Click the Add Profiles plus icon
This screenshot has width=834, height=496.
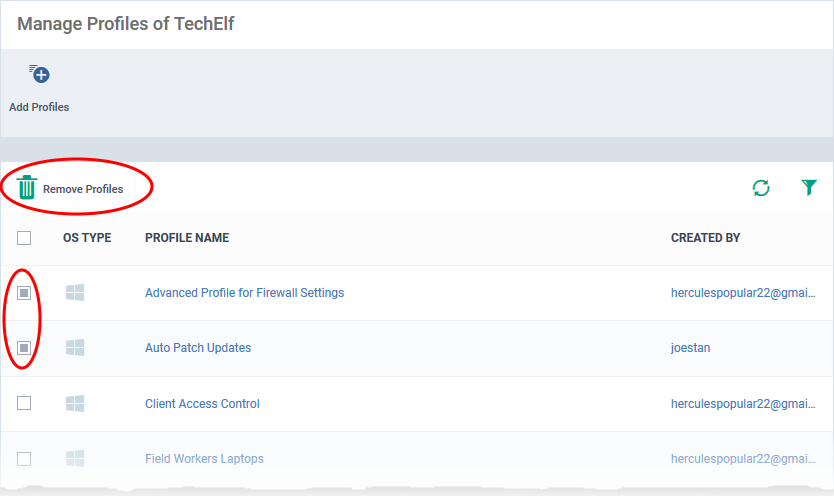coord(39,74)
